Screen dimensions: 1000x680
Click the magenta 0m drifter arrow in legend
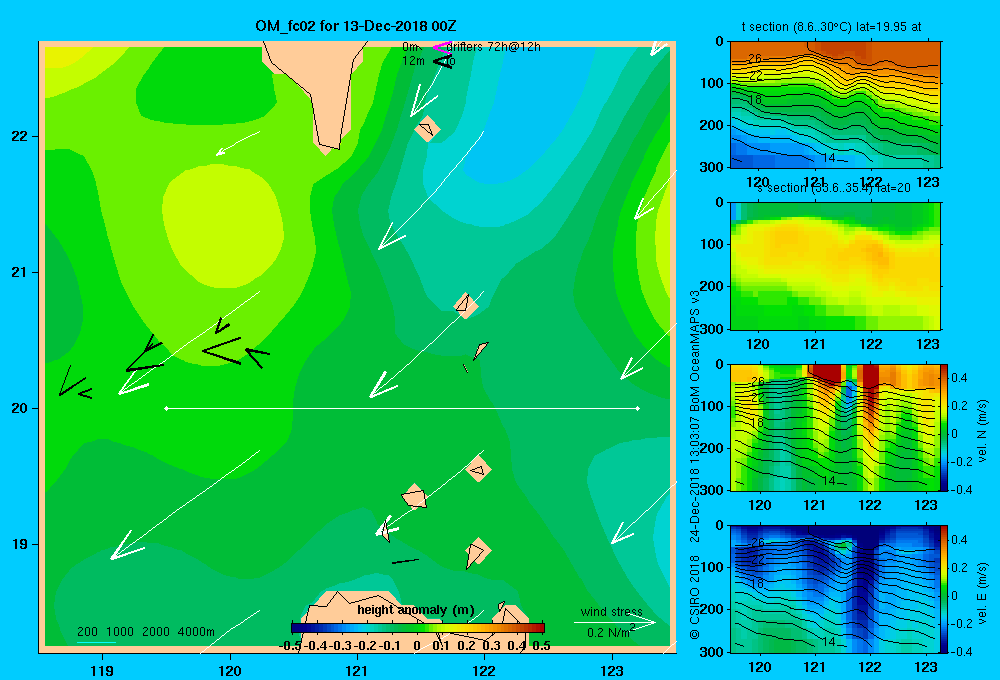point(441,47)
